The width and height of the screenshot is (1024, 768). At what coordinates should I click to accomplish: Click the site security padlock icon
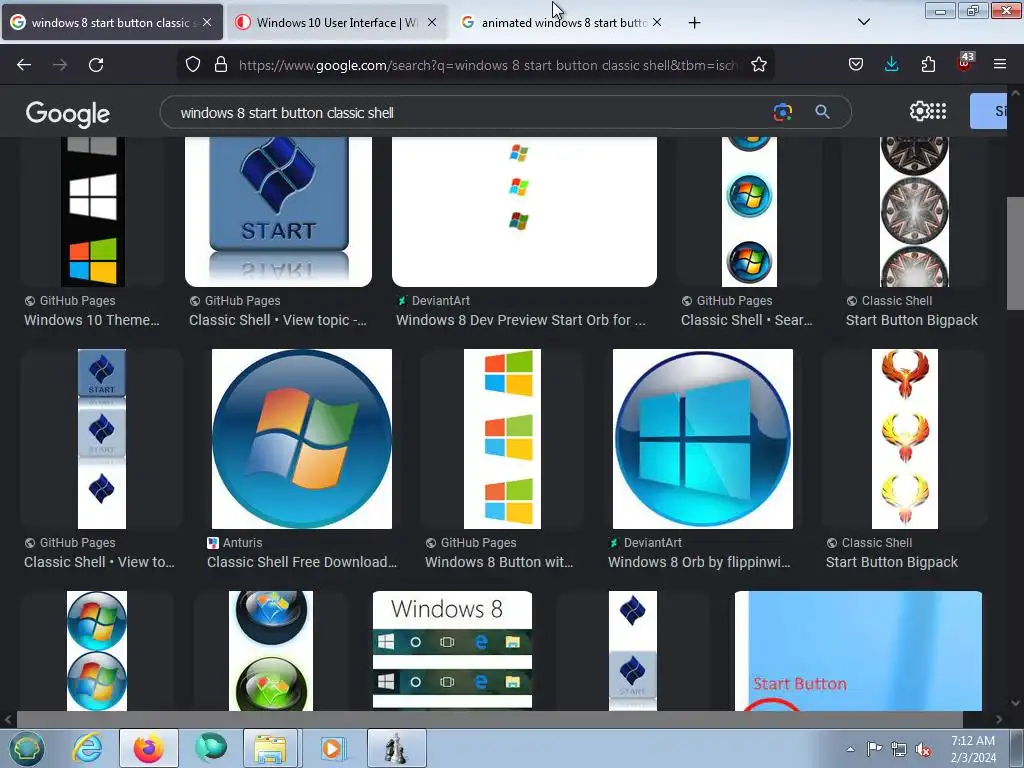click(x=221, y=65)
